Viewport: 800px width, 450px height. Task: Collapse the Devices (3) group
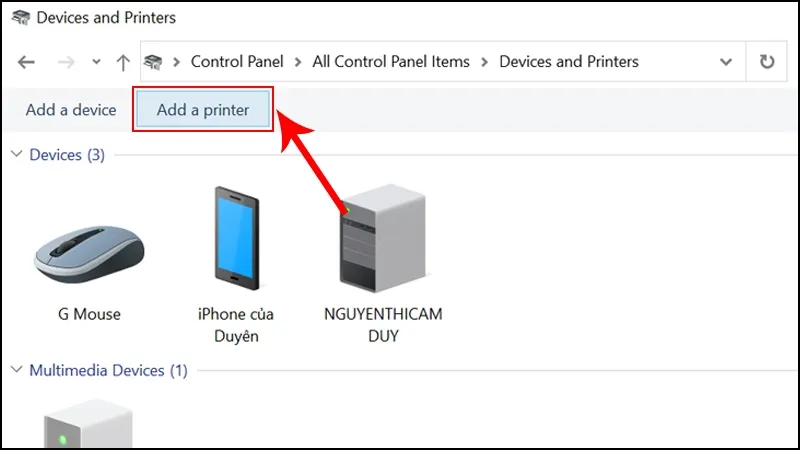coord(16,155)
